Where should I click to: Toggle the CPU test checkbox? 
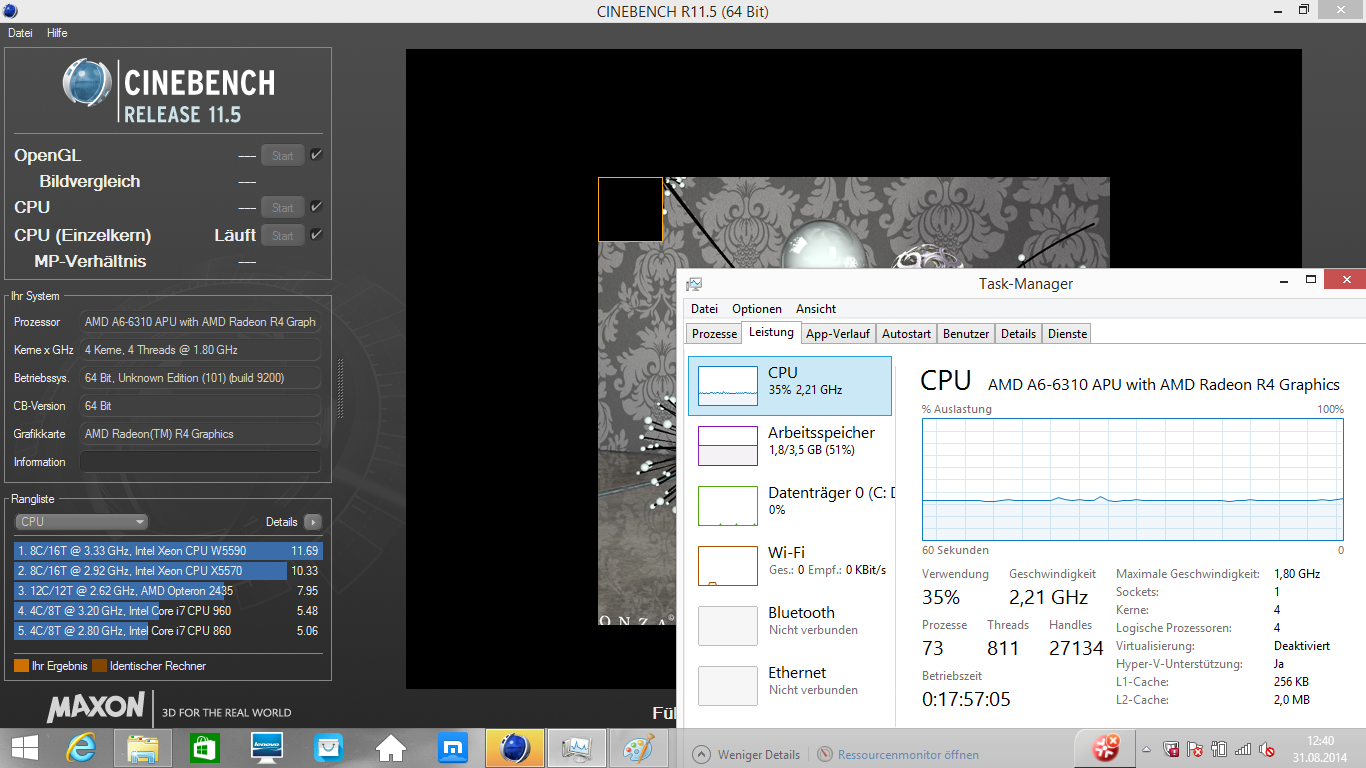coord(316,207)
